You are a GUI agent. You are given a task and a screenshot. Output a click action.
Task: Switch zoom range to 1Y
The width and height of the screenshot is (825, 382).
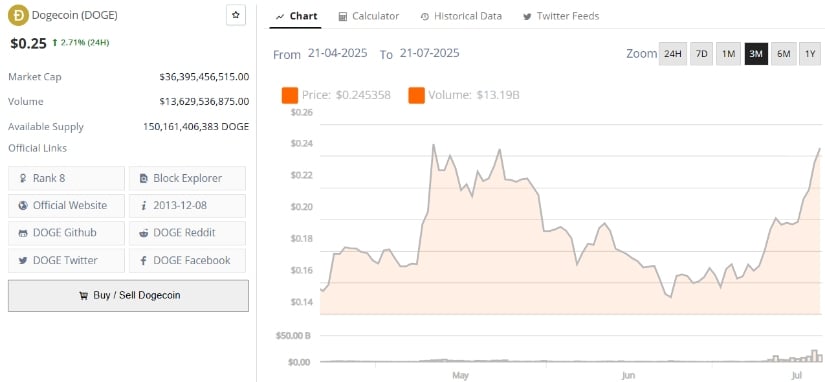click(810, 54)
